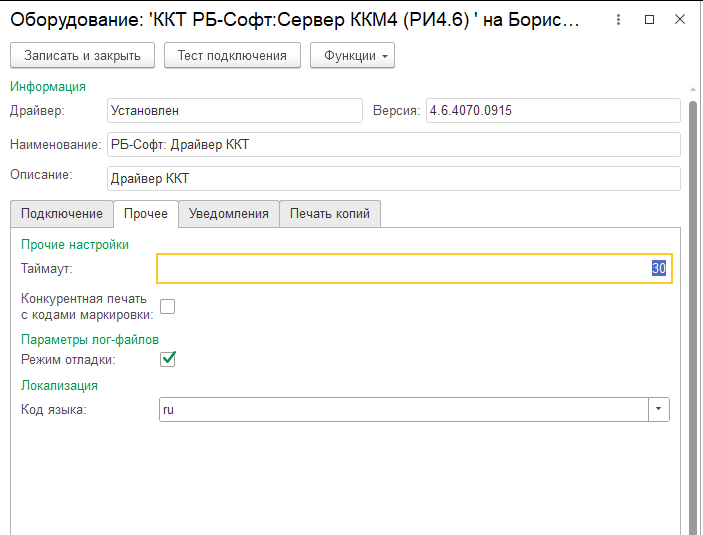Screen dimensions: 703x535
Task: Open the three-dot window options menu
Action: (618, 19)
